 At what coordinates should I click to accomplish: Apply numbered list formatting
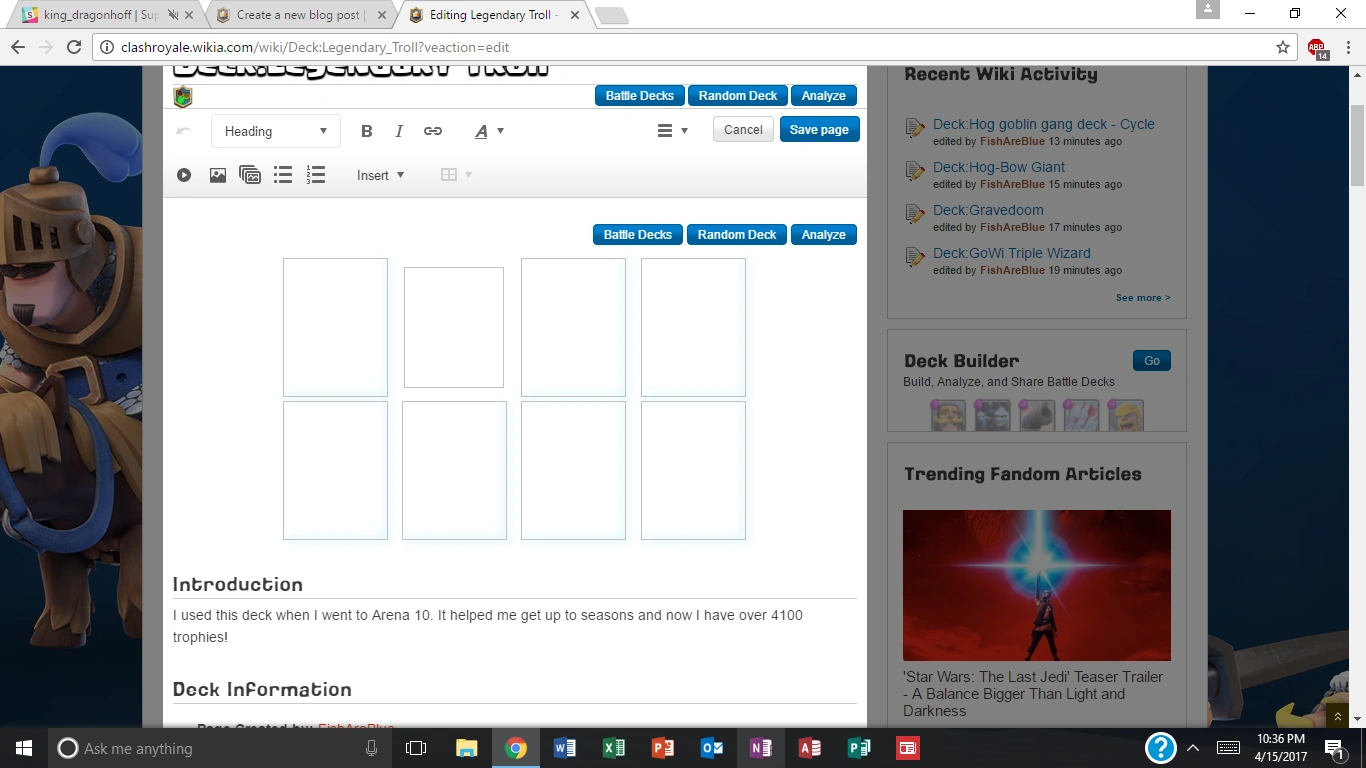tap(316, 175)
